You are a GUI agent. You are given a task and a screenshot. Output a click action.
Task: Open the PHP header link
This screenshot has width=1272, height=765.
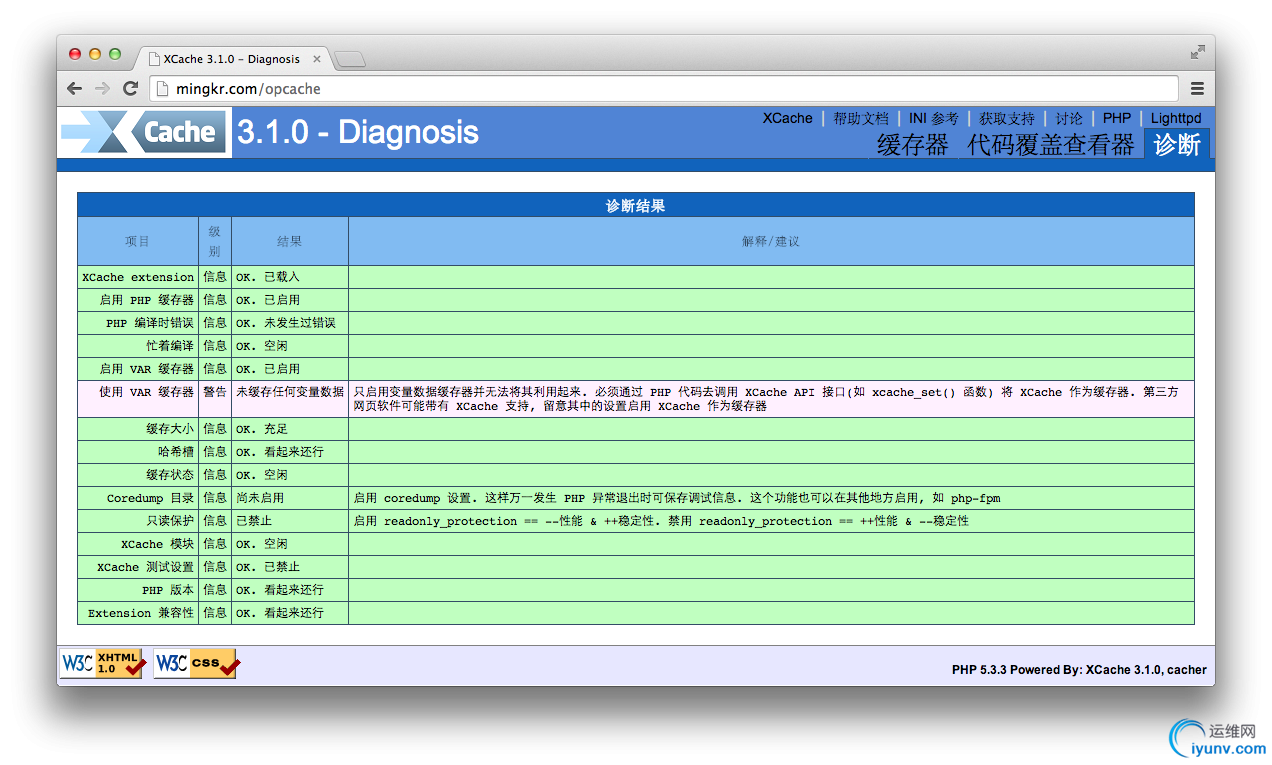pos(1117,118)
